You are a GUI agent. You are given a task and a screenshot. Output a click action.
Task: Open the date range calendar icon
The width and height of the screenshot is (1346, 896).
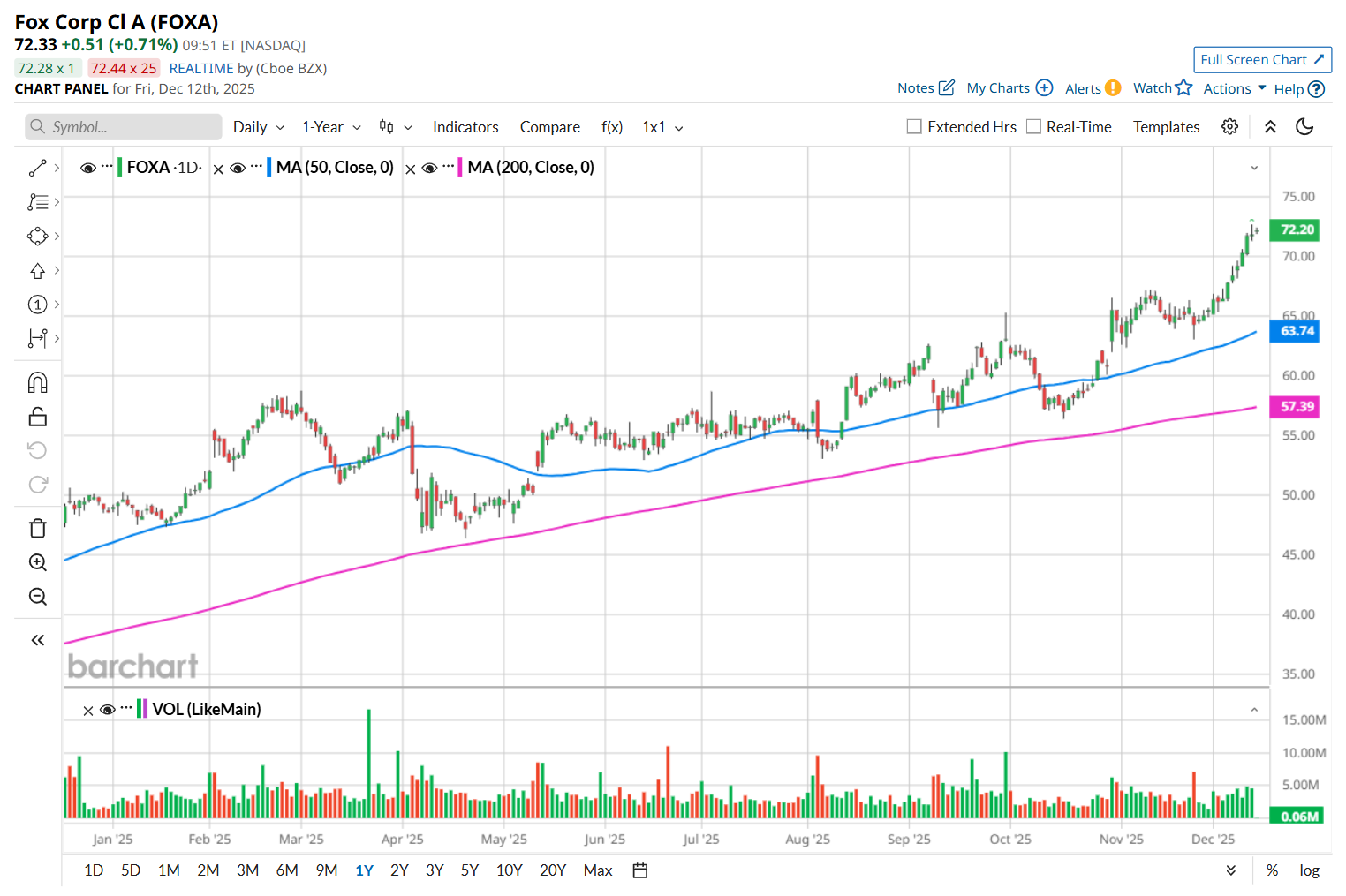640,870
